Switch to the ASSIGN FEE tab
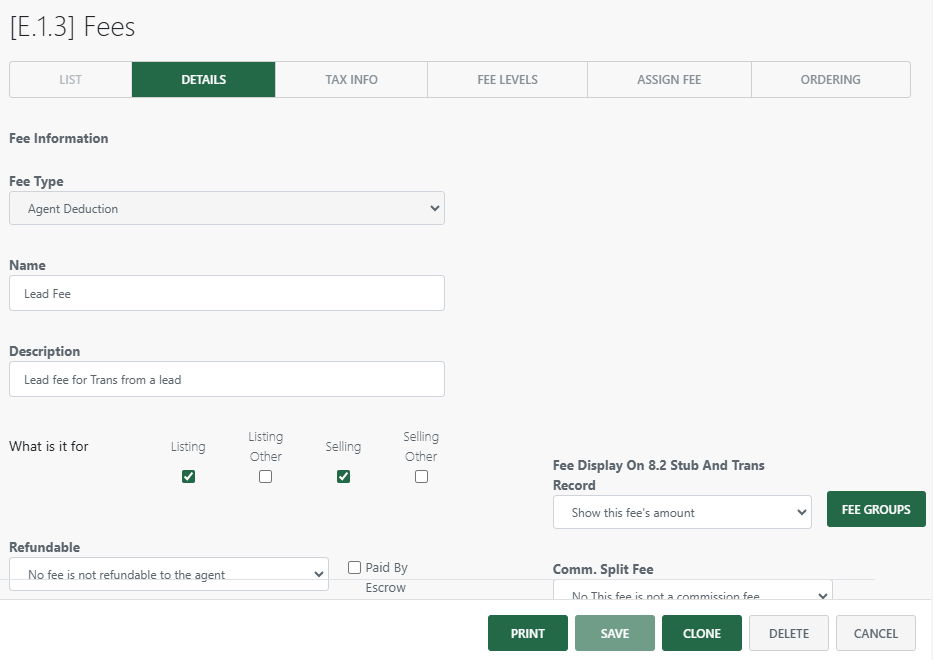The image size is (933, 660). coord(668,79)
